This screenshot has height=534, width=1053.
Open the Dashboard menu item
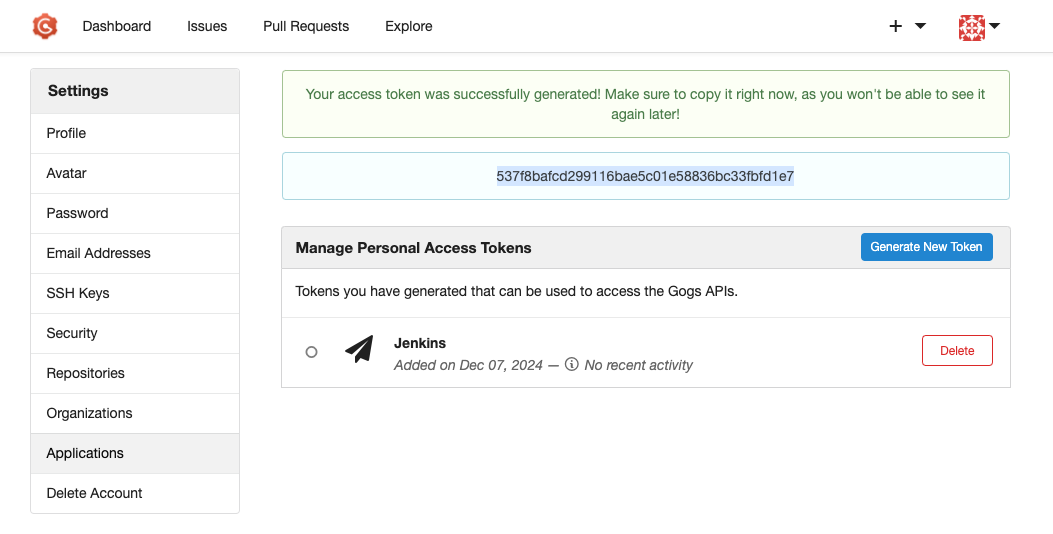pyautogui.click(x=117, y=26)
